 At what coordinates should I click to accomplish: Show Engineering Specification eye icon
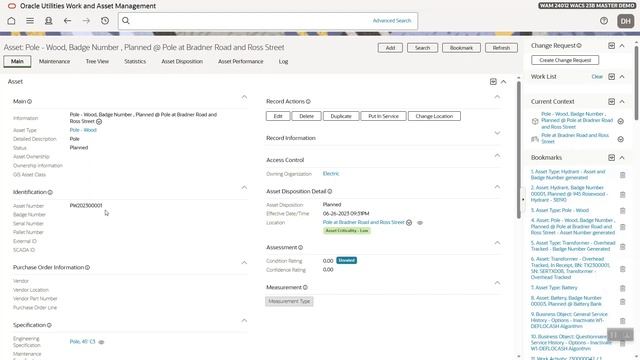(x=101, y=342)
